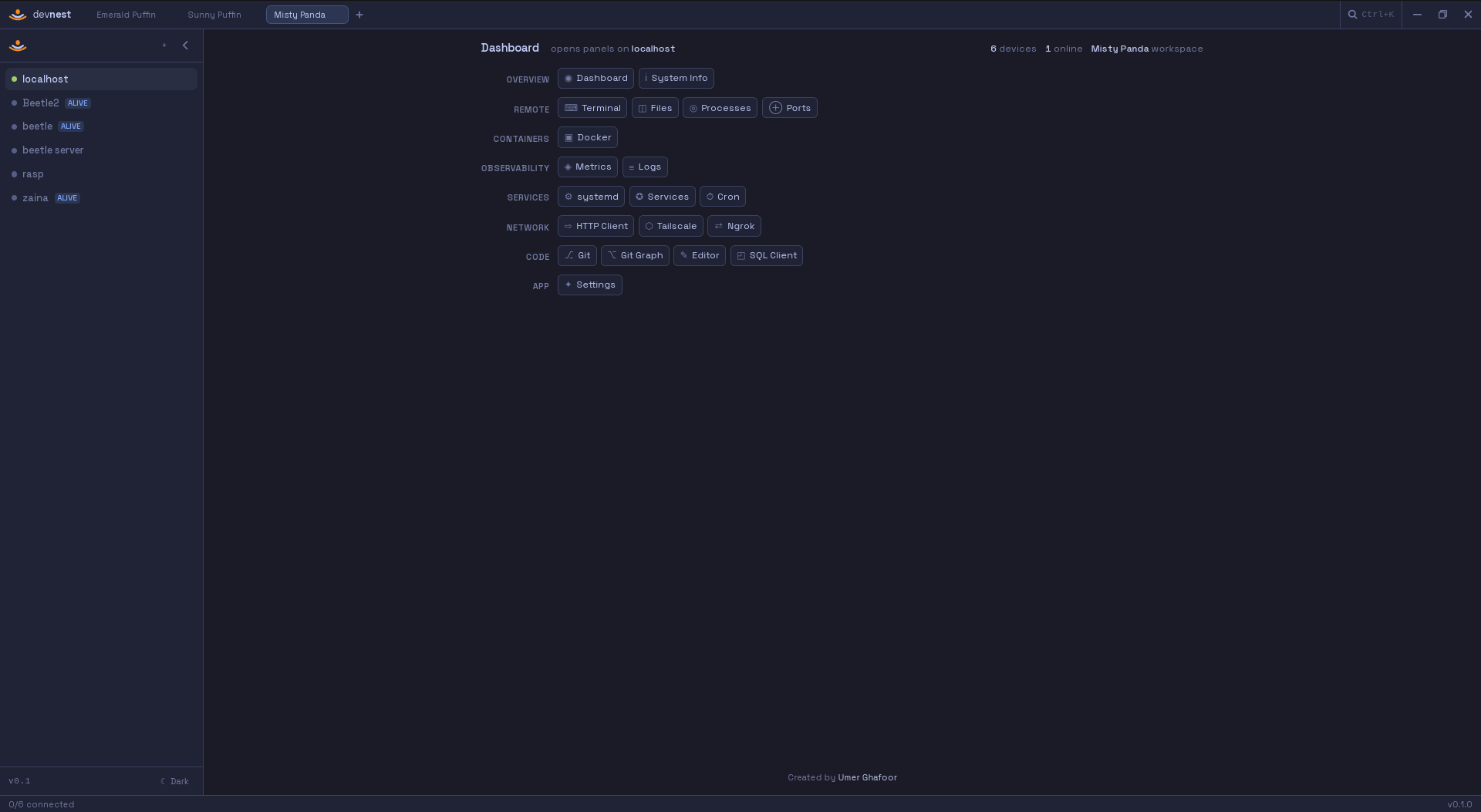Open the Processes panel
The image size is (1481, 812).
(x=720, y=108)
